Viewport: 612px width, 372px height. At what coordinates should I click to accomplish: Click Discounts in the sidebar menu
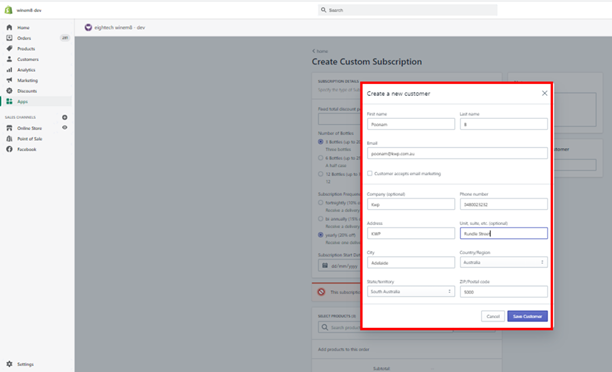point(27,91)
